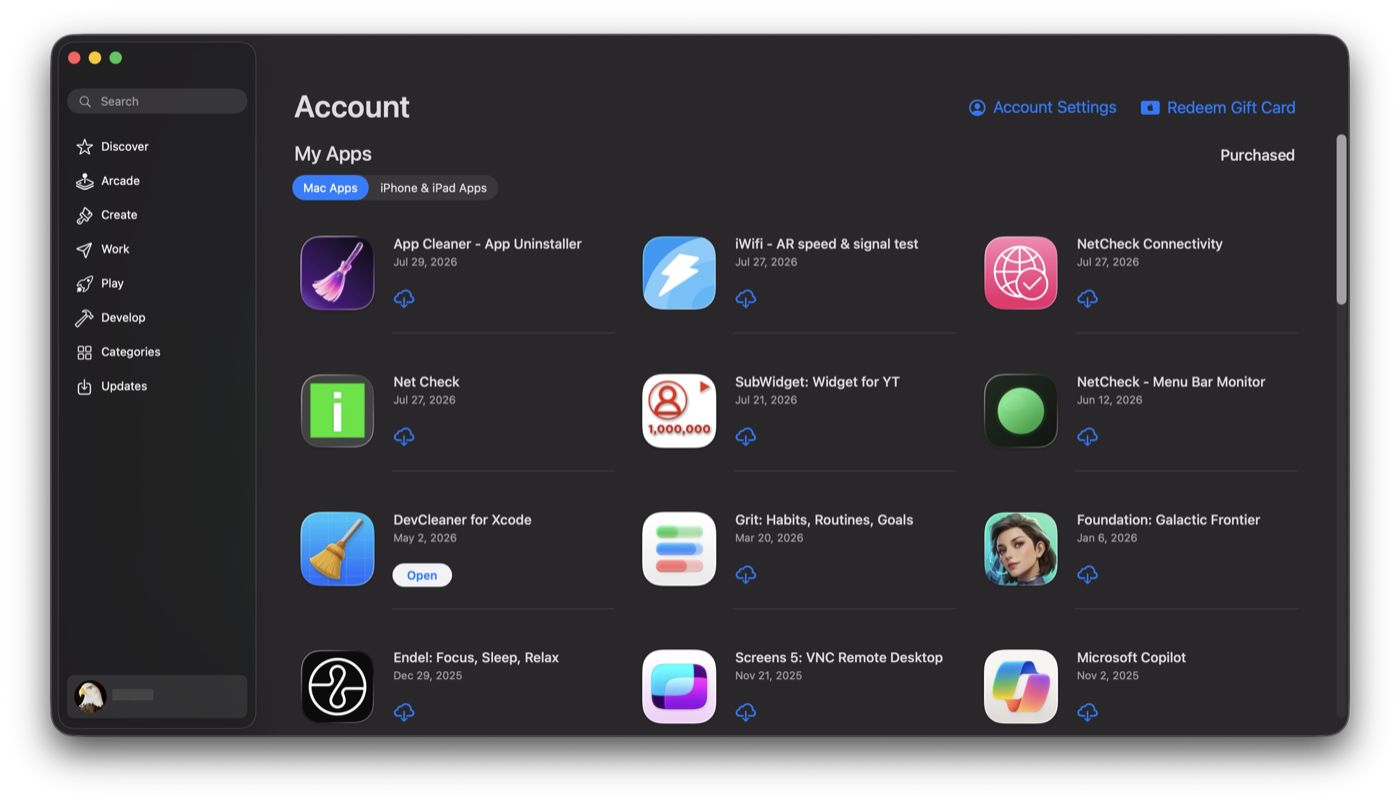Viewport: 1400px width, 803px height.
Task: Open the SubWidget app icon
Action: [x=679, y=411]
